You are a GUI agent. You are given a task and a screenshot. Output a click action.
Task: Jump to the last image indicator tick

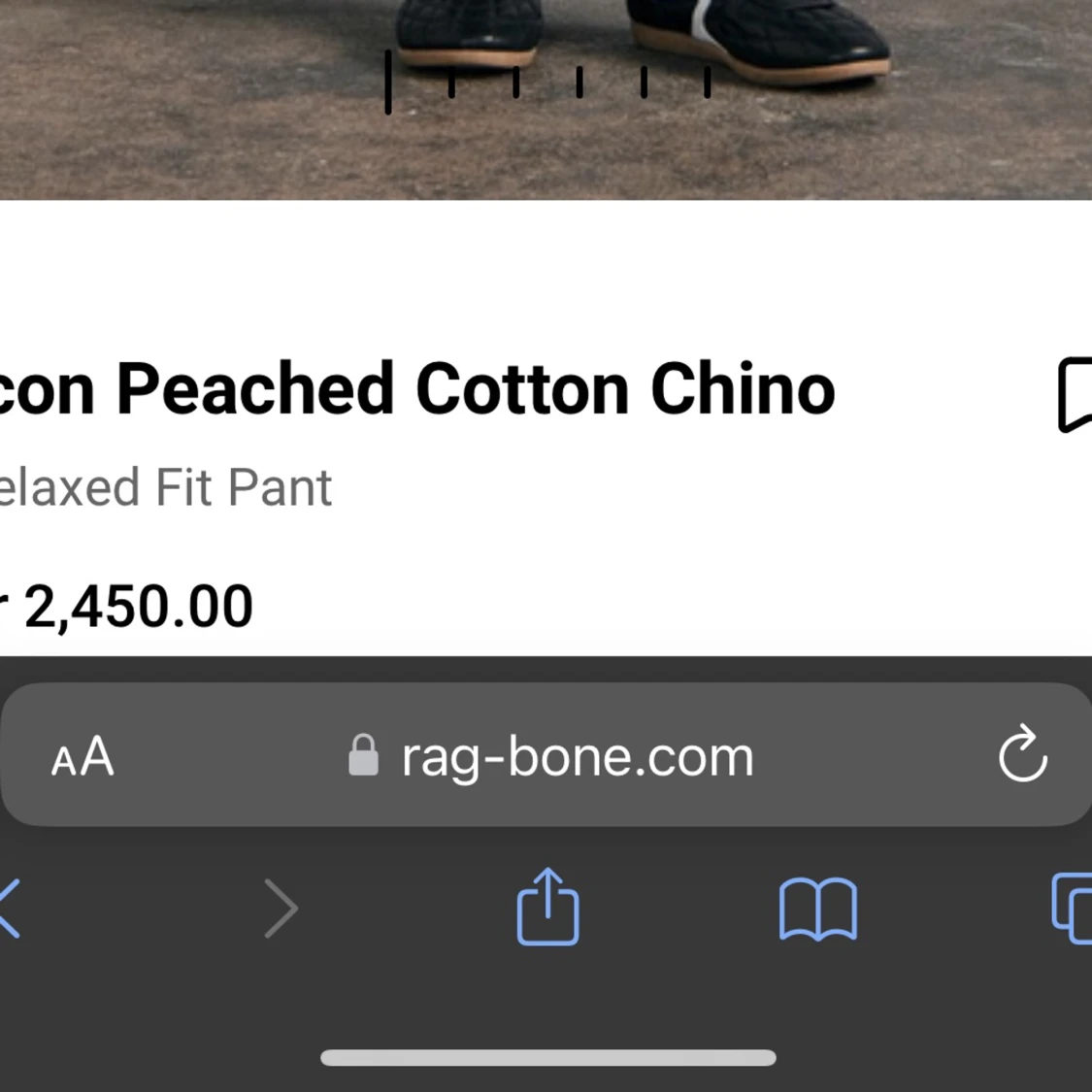click(x=708, y=83)
